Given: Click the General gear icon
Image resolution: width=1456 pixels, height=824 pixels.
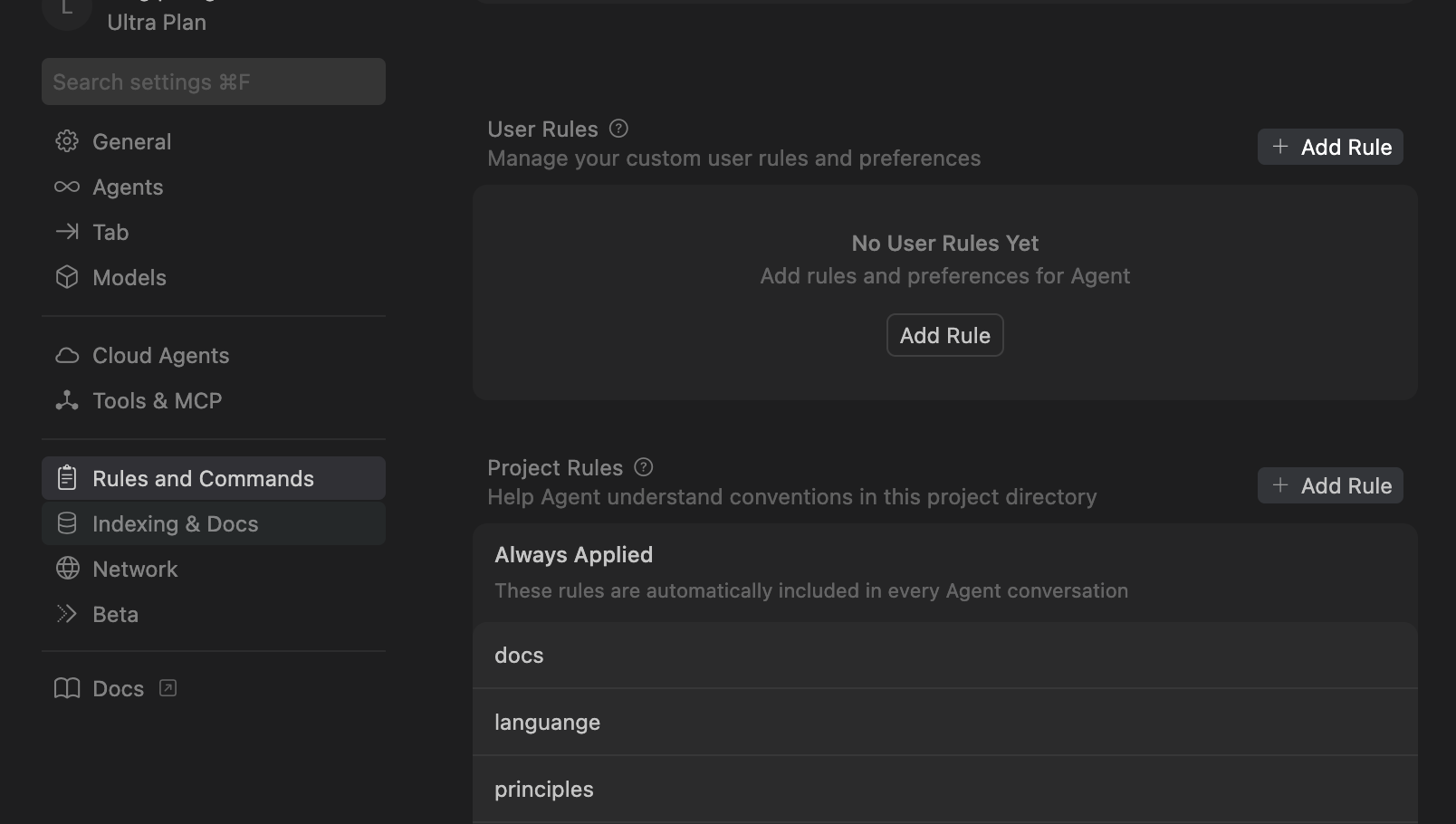Looking at the screenshot, I should coord(67,141).
